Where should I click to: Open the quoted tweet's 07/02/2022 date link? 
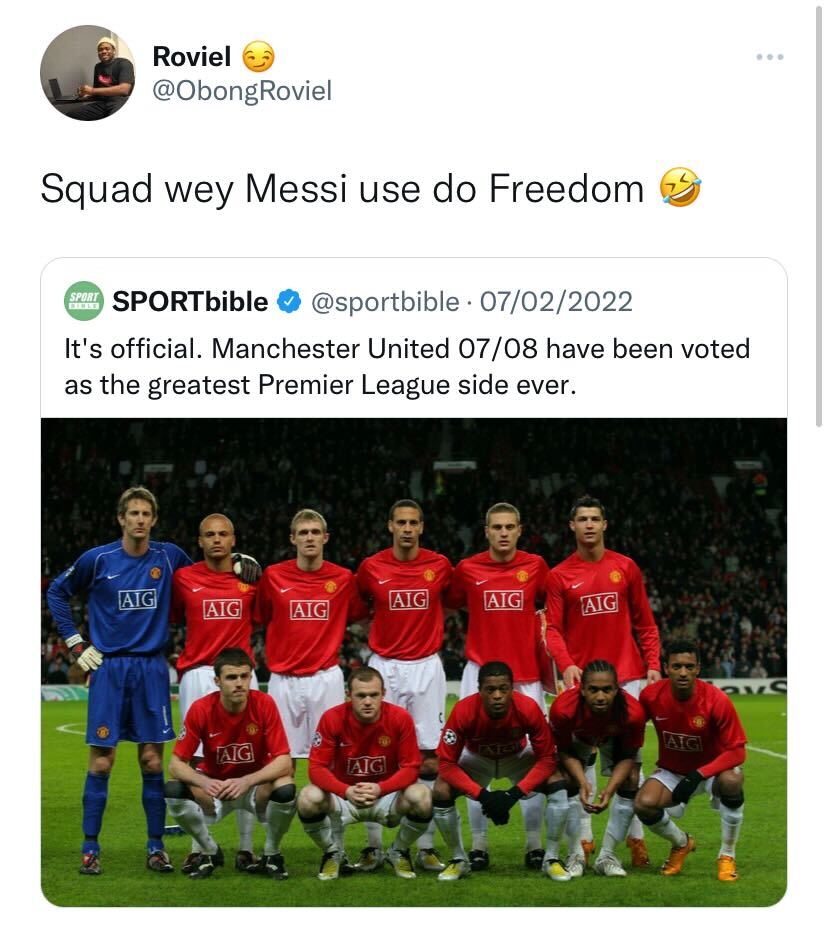click(x=556, y=301)
